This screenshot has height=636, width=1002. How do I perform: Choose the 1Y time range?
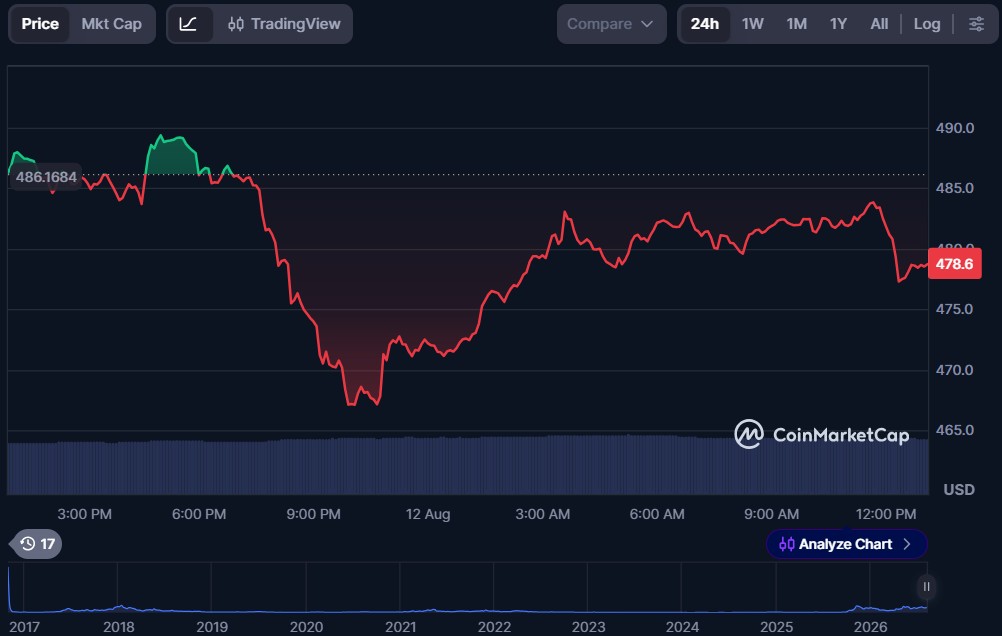point(838,24)
